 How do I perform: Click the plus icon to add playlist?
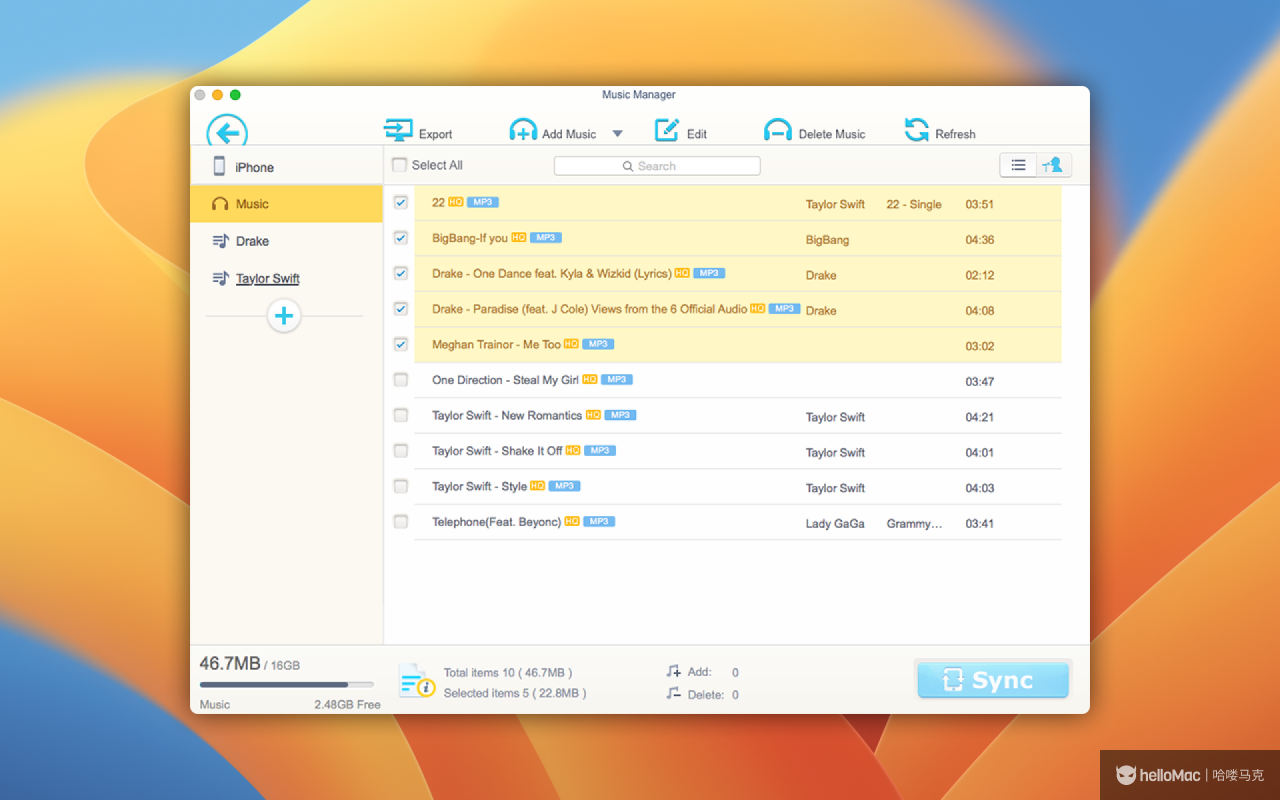[x=284, y=316]
